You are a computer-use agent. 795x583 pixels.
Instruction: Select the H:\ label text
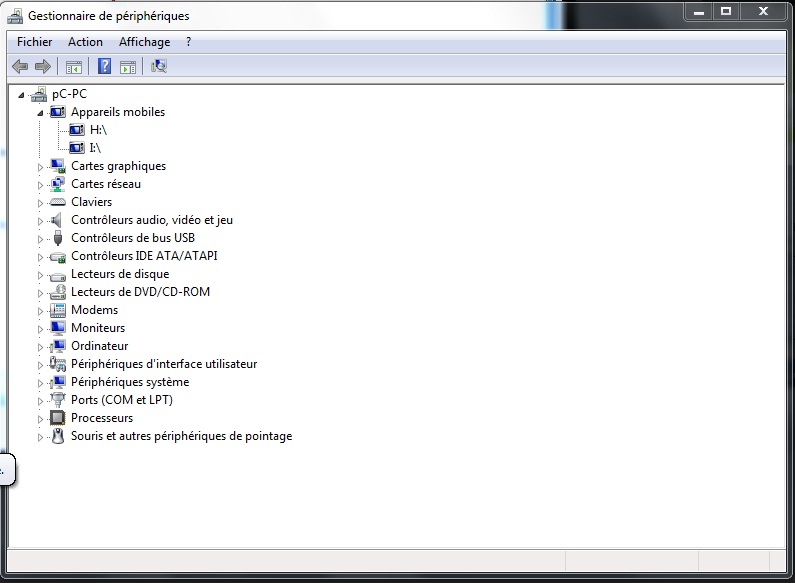pyautogui.click(x=98, y=130)
